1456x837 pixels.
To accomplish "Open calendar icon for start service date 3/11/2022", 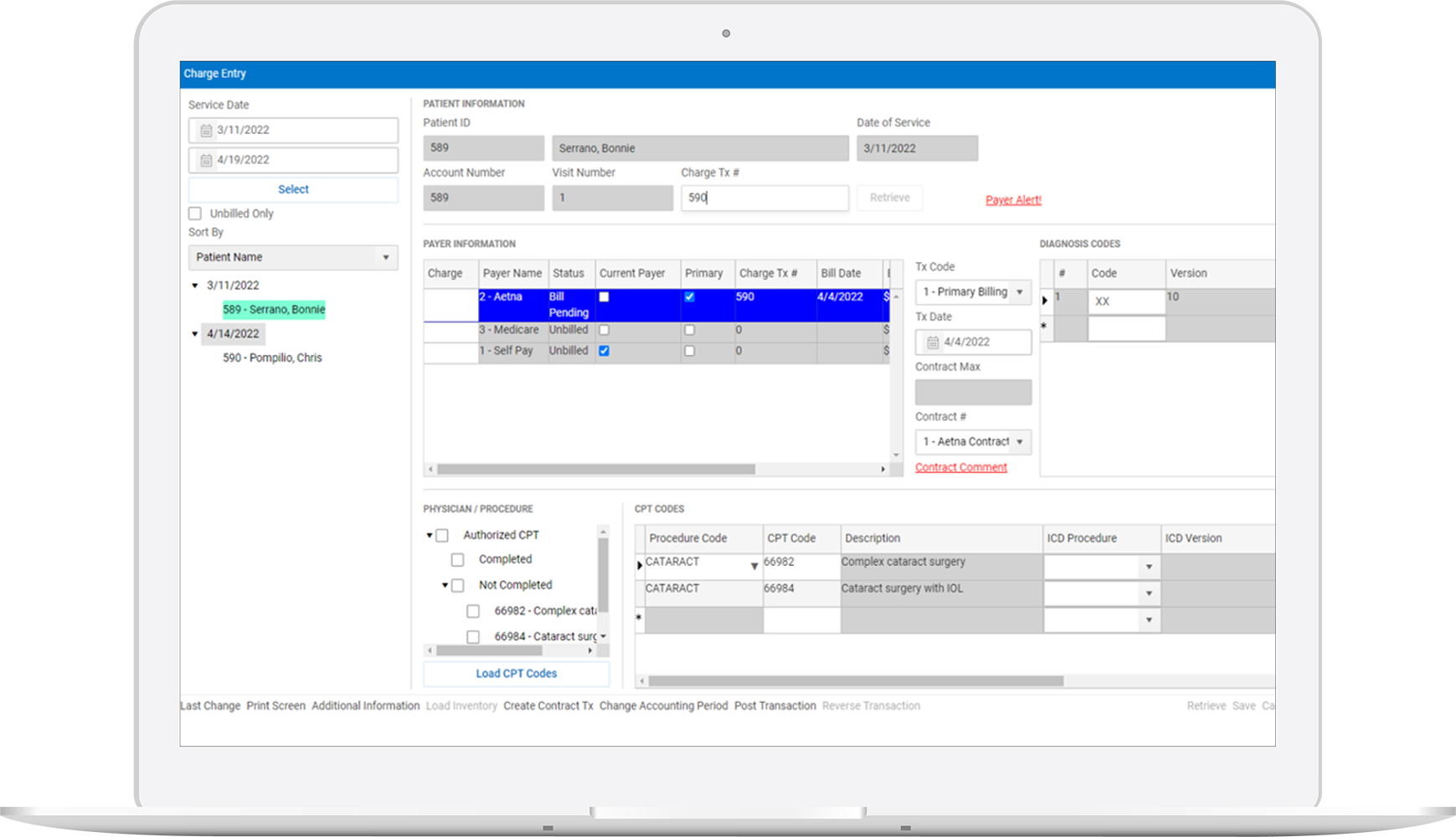I will click(206, 131).
